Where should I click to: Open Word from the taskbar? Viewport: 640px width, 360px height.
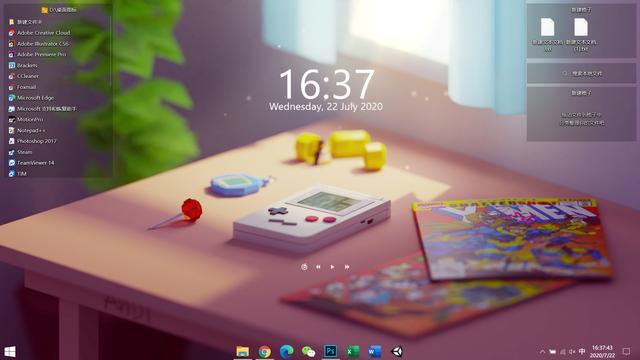[x=375, y=351]
